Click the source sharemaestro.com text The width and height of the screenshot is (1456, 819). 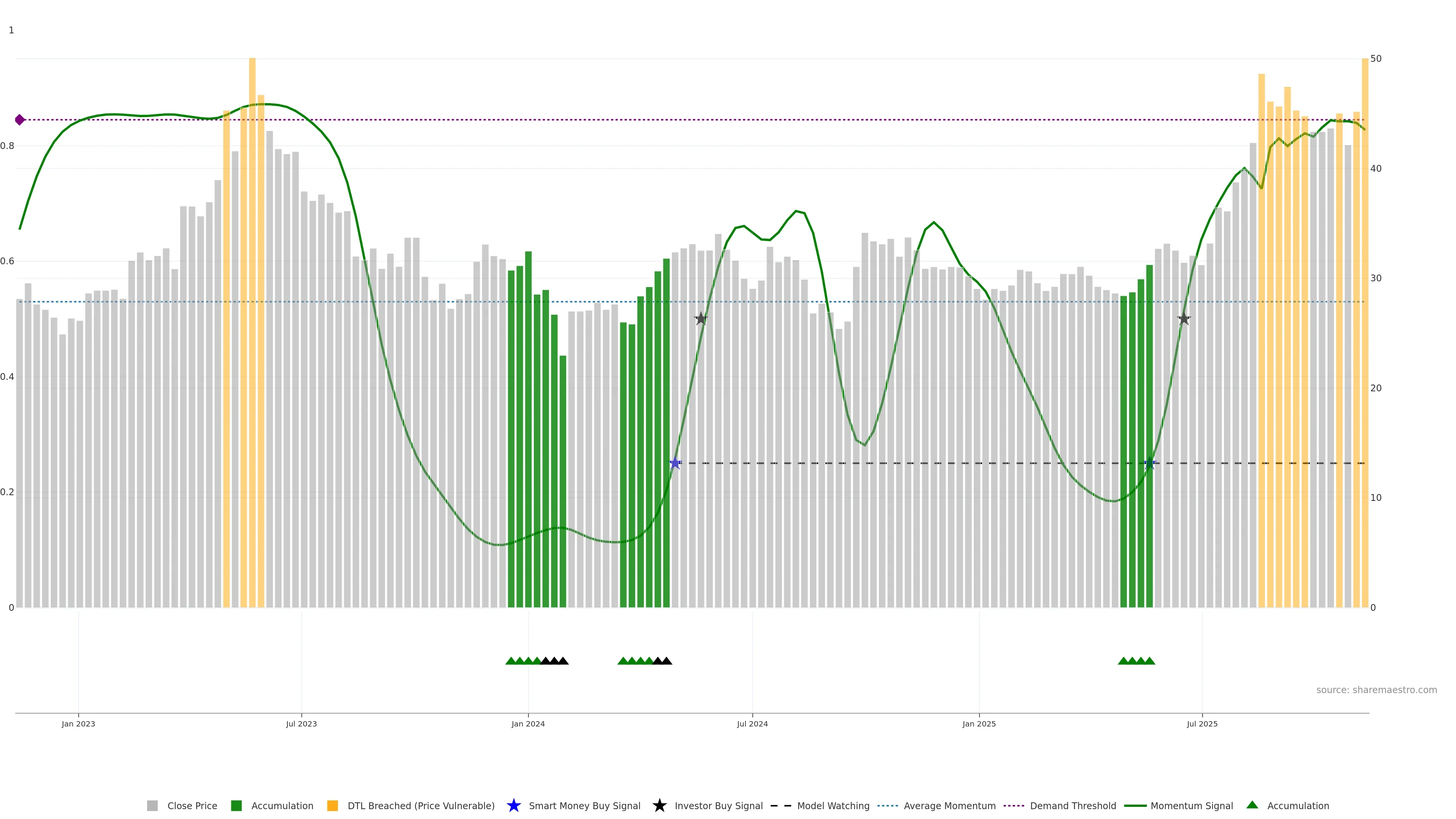click(1376, 690)
